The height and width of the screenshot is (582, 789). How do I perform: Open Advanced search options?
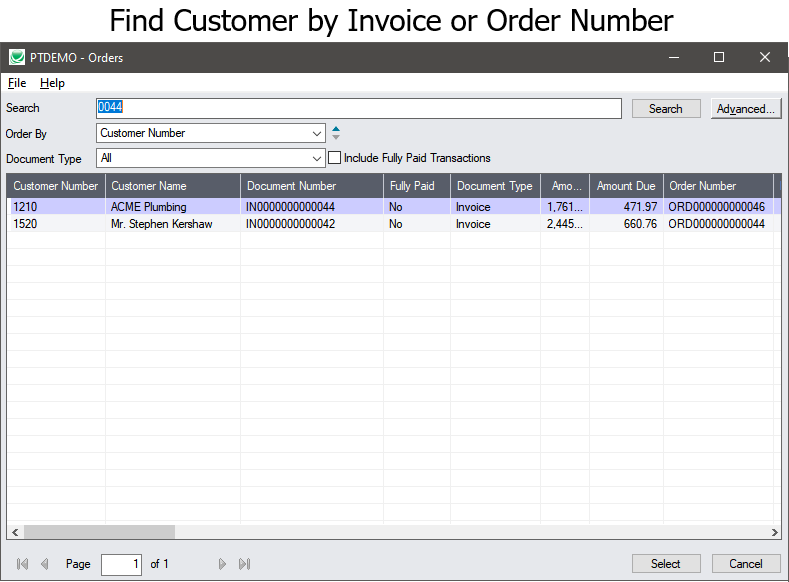click(x=746, y=109)
